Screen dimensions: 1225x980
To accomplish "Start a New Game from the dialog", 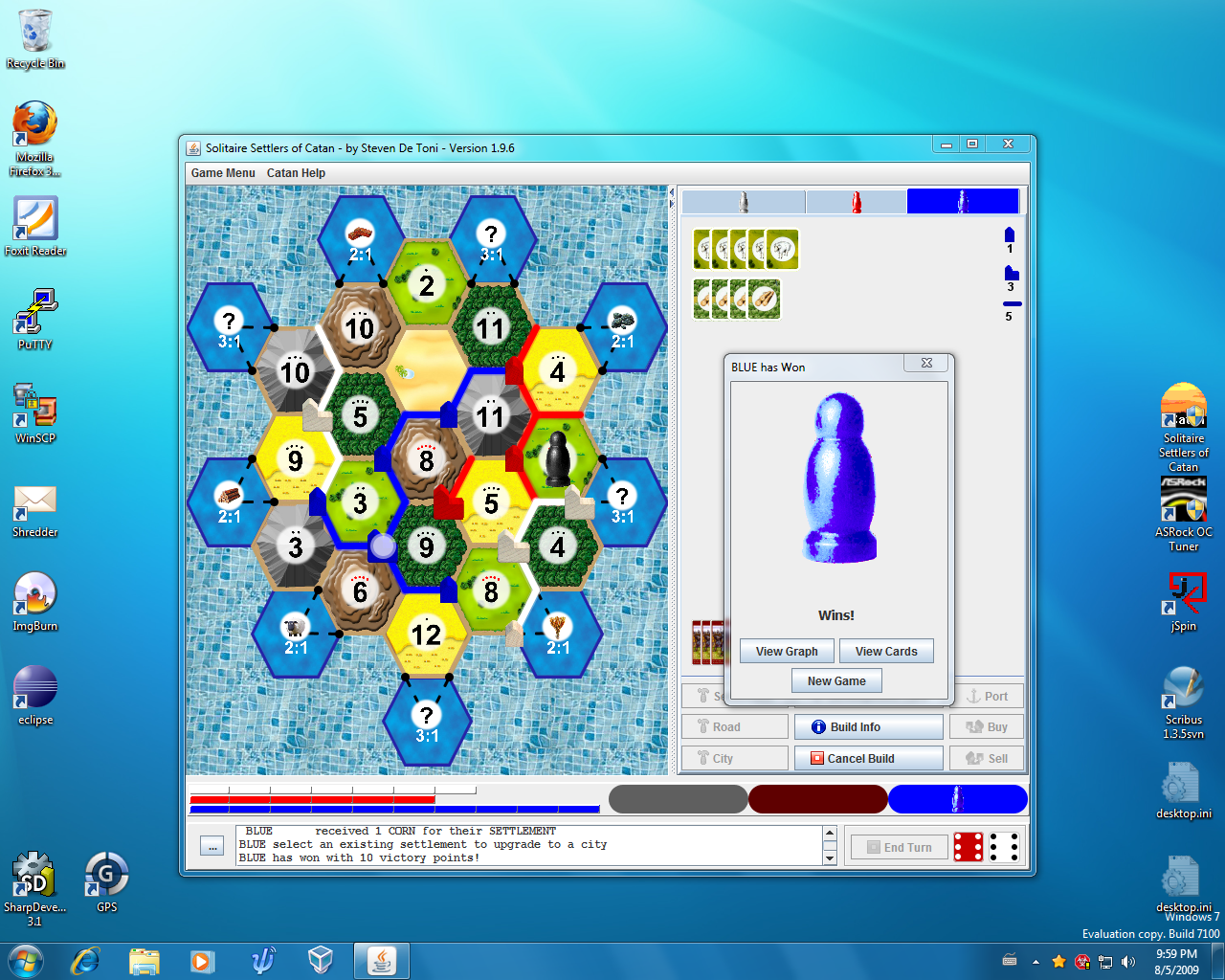I will [x=836, y=681].
